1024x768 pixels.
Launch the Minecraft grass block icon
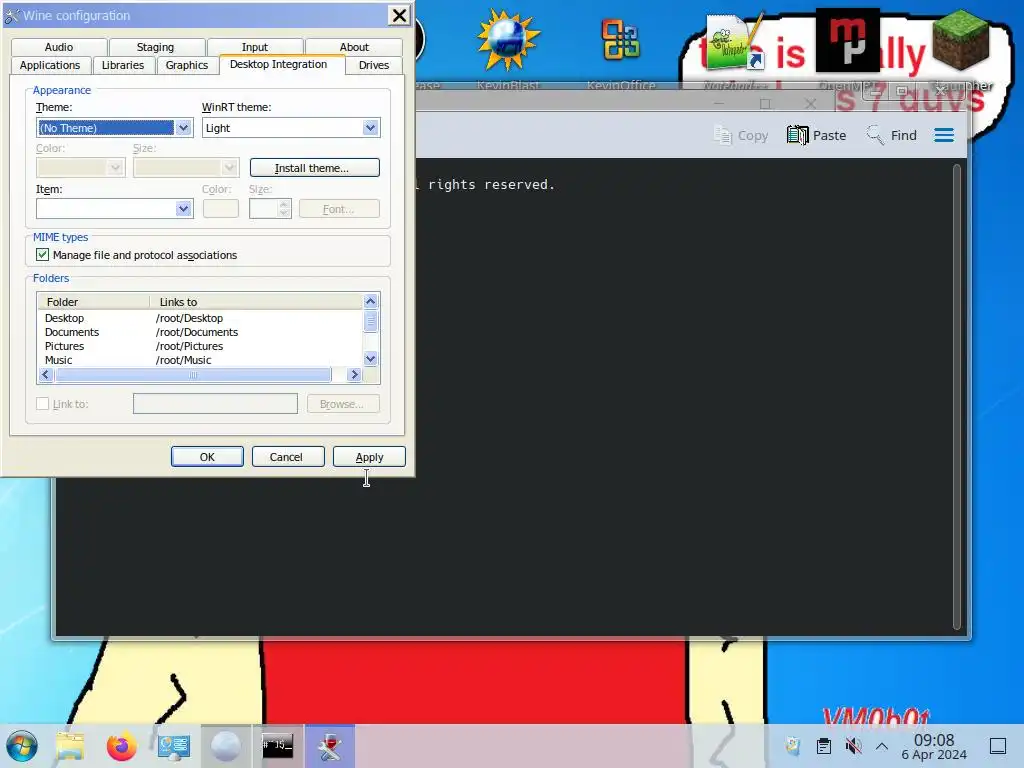[x=960, y=40]
